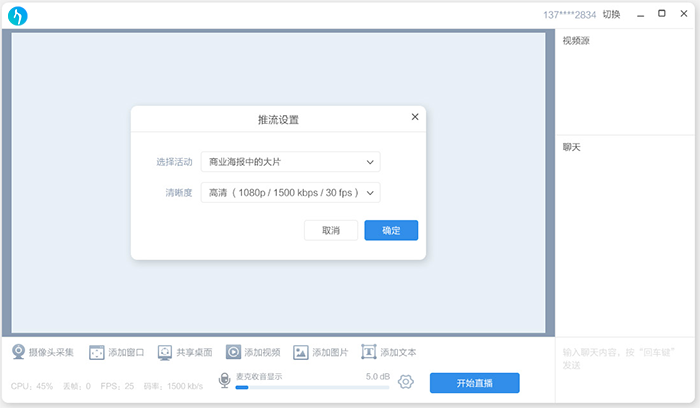Screen dimensions: 700x408
Task: Mute the microphone via mic icon
Action: tap(225, 381)
